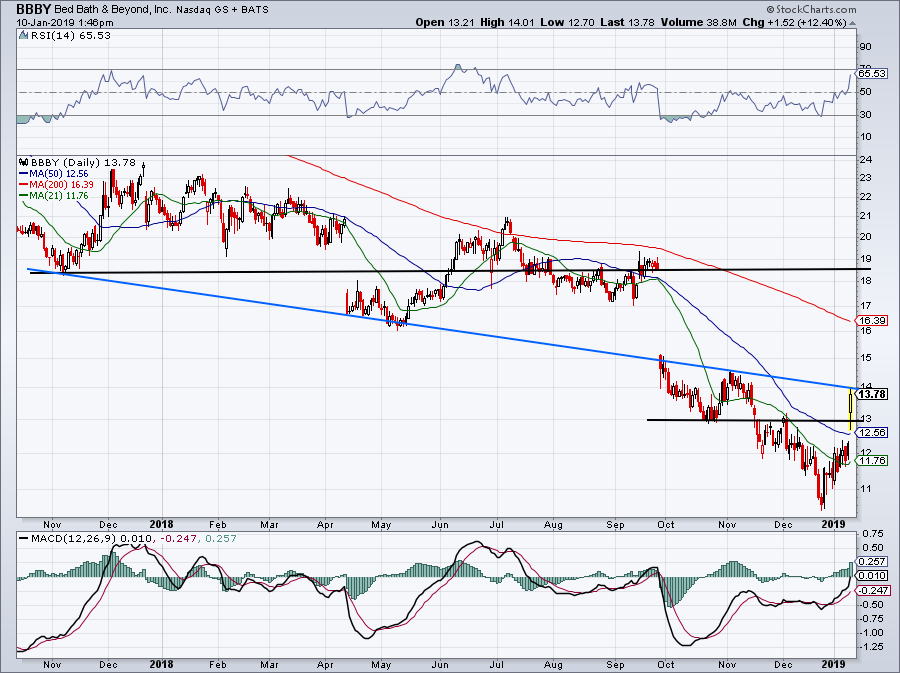900x673 pixels.
Task: Click the 0.010 MACD tag on the right axis
Action: point(873,575)
